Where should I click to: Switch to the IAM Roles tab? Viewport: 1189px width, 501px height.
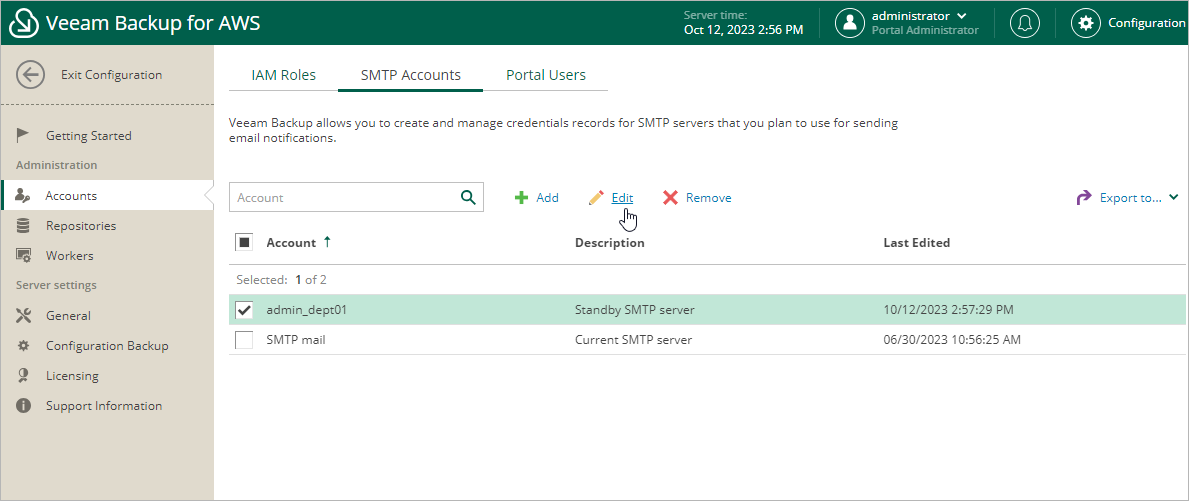coord(283,75)
